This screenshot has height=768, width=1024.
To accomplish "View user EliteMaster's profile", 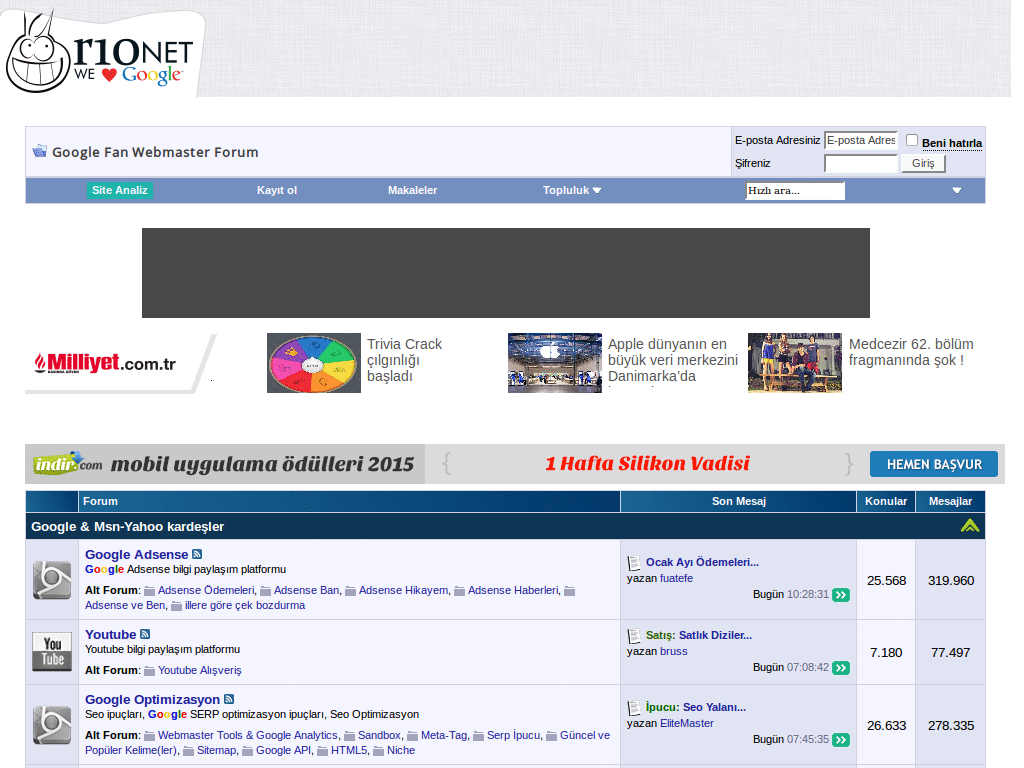I will [687, 723].
